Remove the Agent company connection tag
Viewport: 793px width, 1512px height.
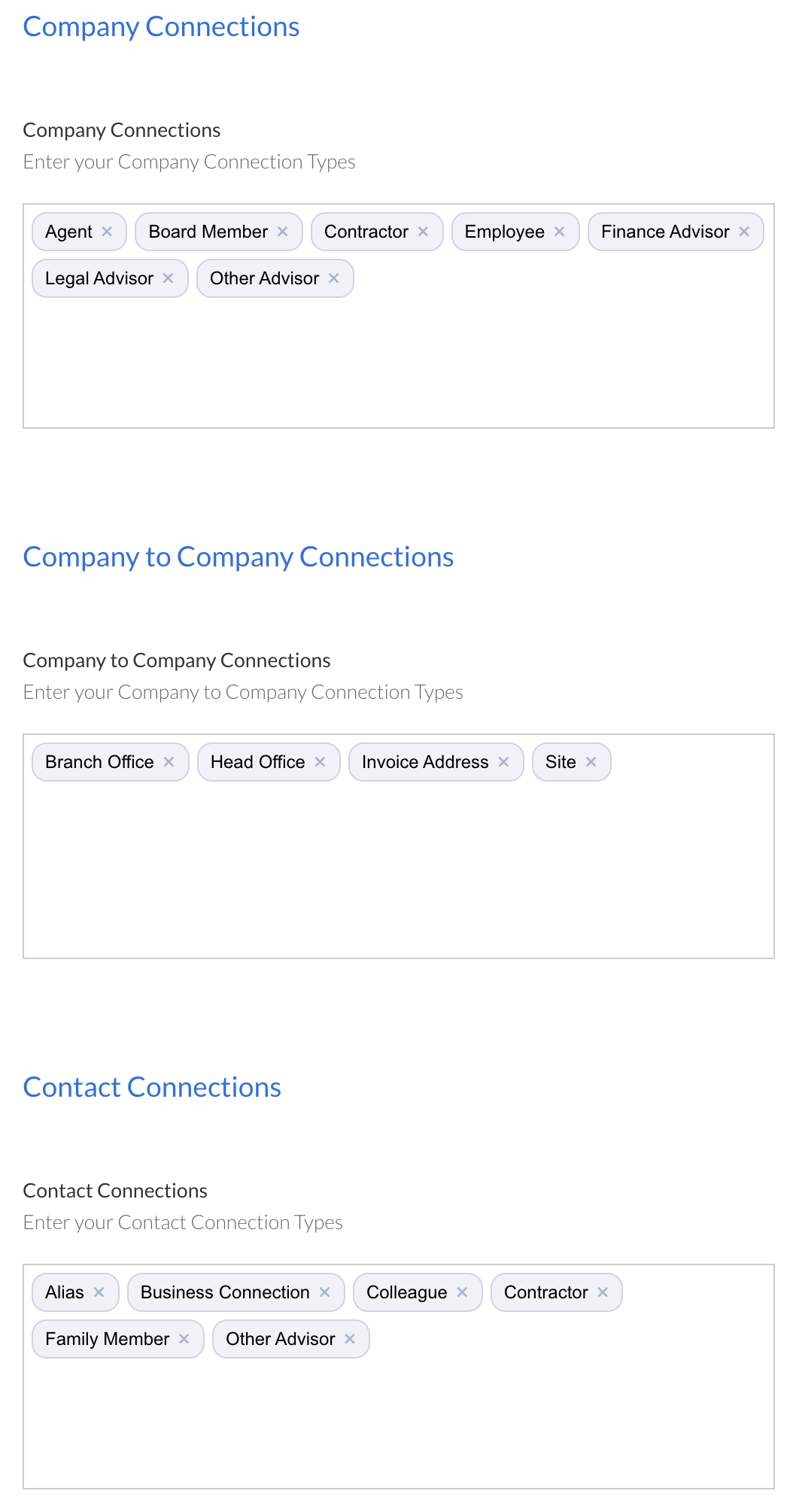(x=107, y=231)
